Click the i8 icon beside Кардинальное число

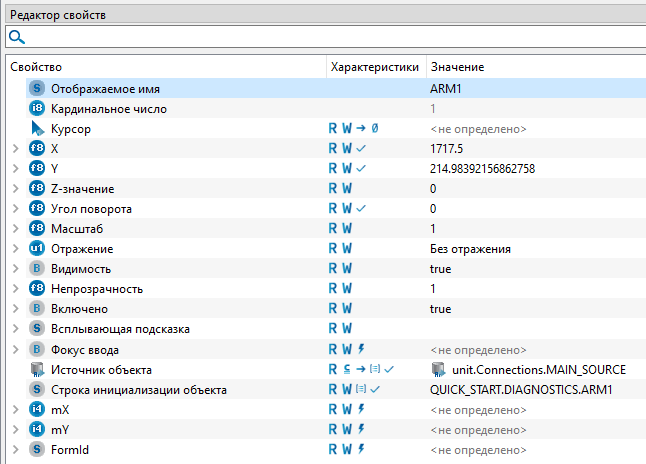(37, 109)
